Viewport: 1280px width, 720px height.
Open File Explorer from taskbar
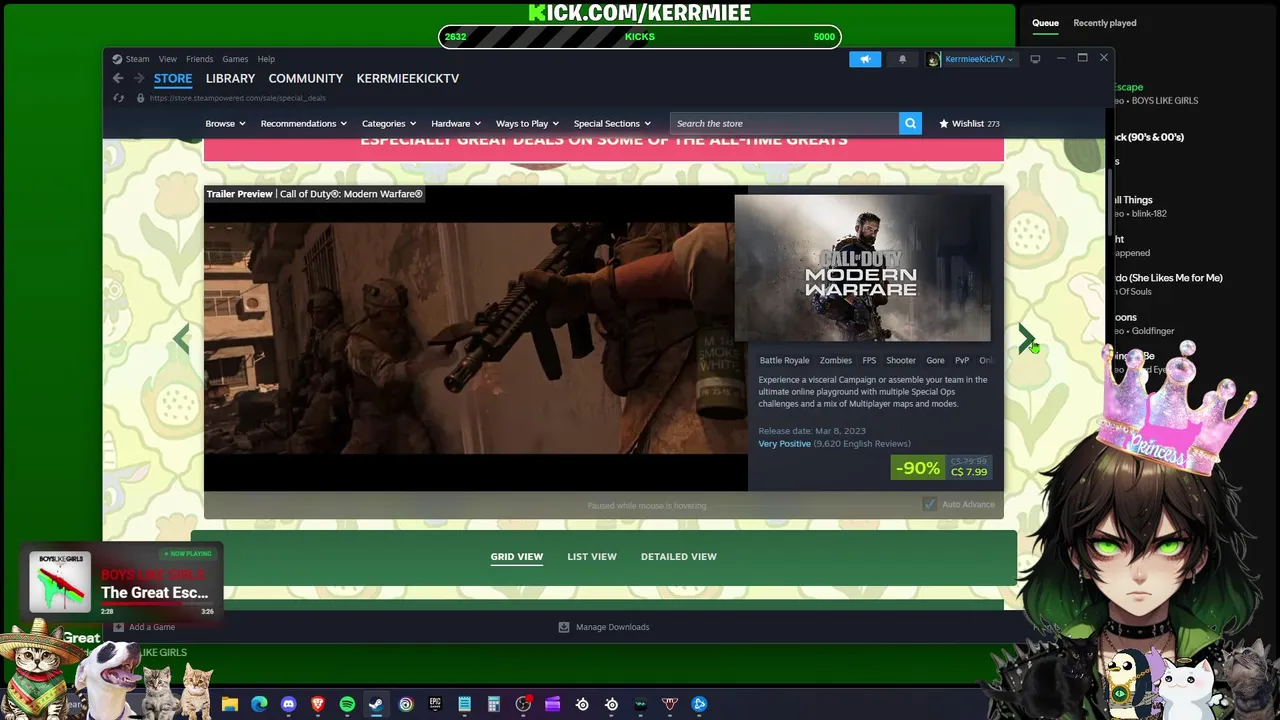tap(230, 704)
